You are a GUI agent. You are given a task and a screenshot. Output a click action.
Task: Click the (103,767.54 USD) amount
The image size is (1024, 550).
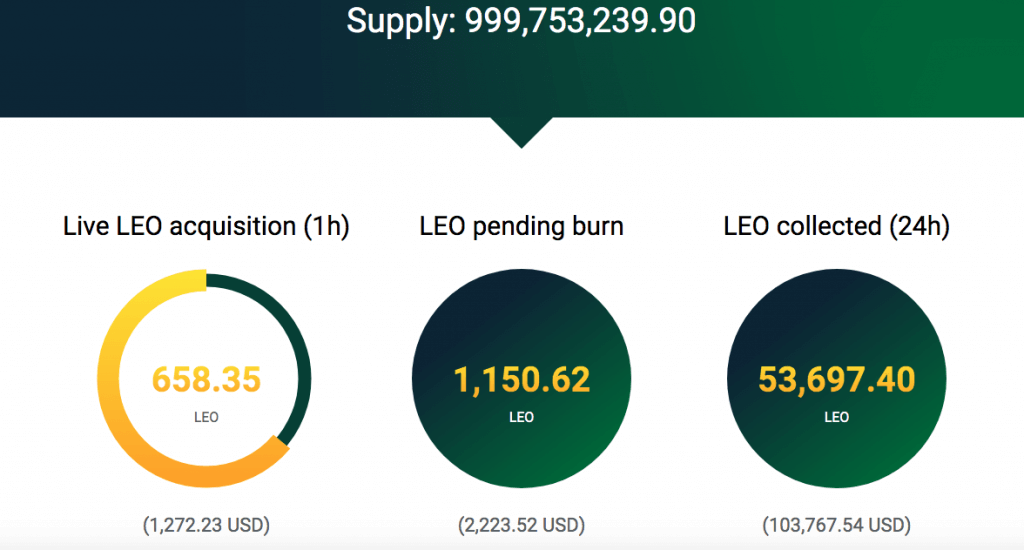pyautogui.click(x=837, y=525)
